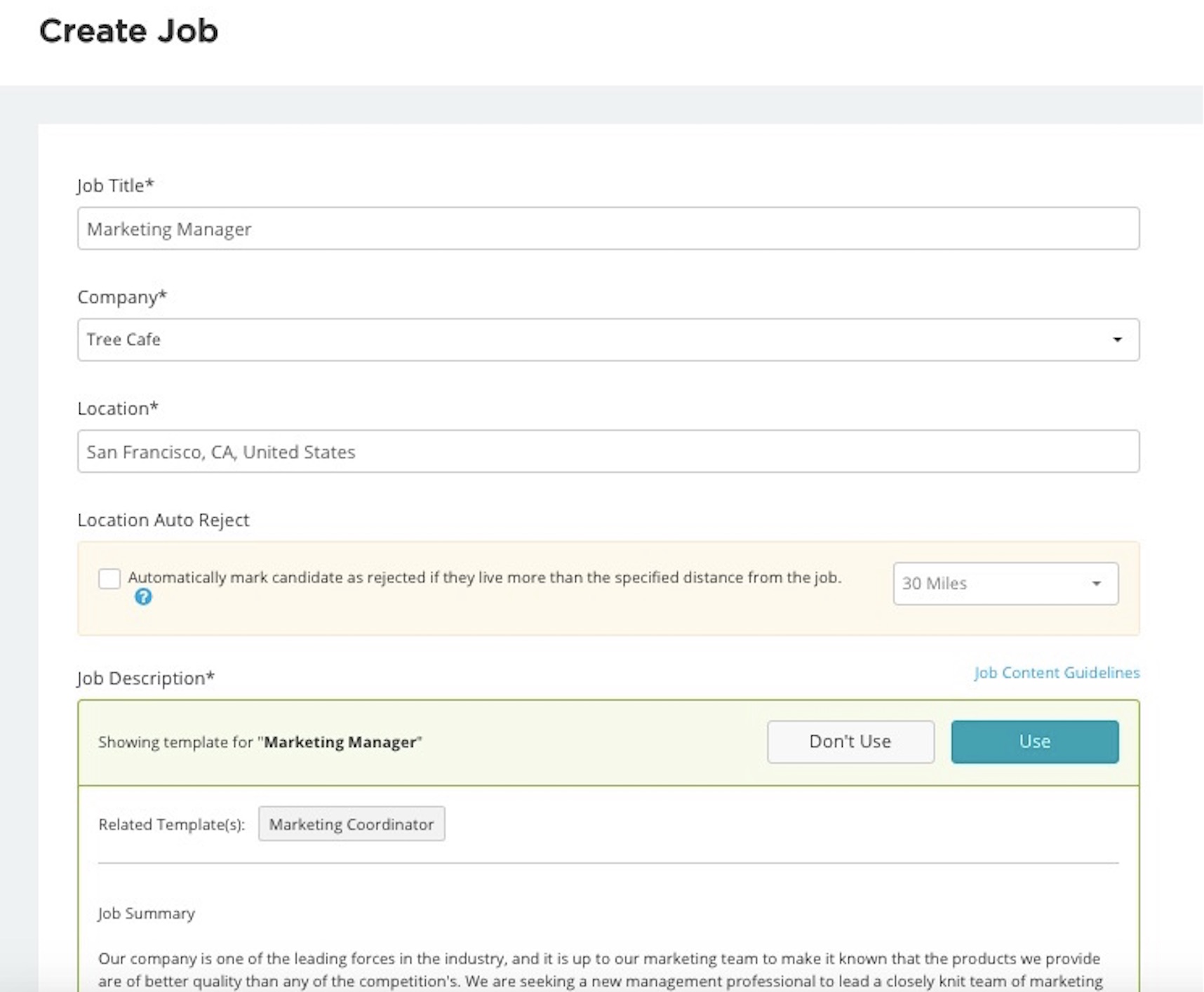Click the "Showing template for" message text
The width and height of the screenshot is (1204, 992).
coord(260,742)
